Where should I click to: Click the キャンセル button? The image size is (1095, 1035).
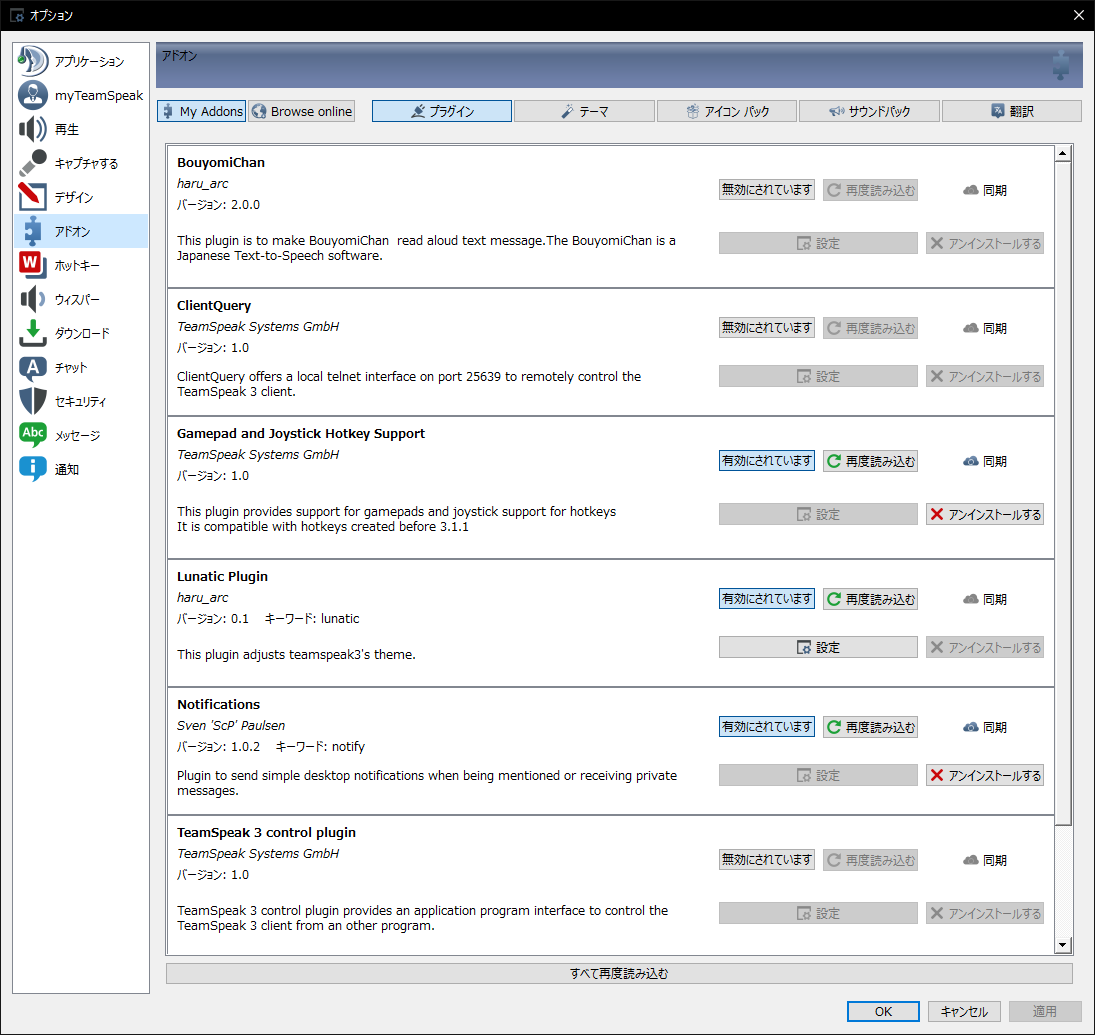pos(964,1011)
